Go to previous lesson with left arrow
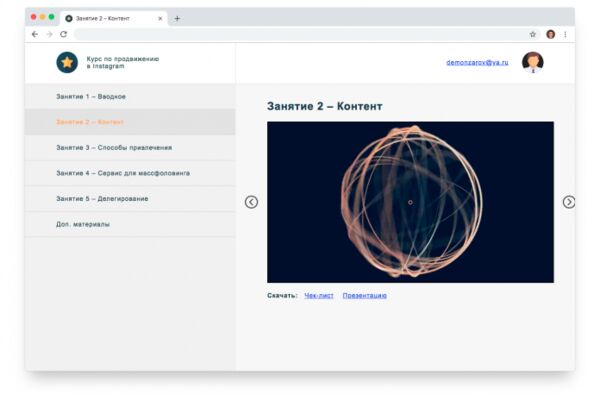Viewport: 600px width, 400px height. [251, 202]
